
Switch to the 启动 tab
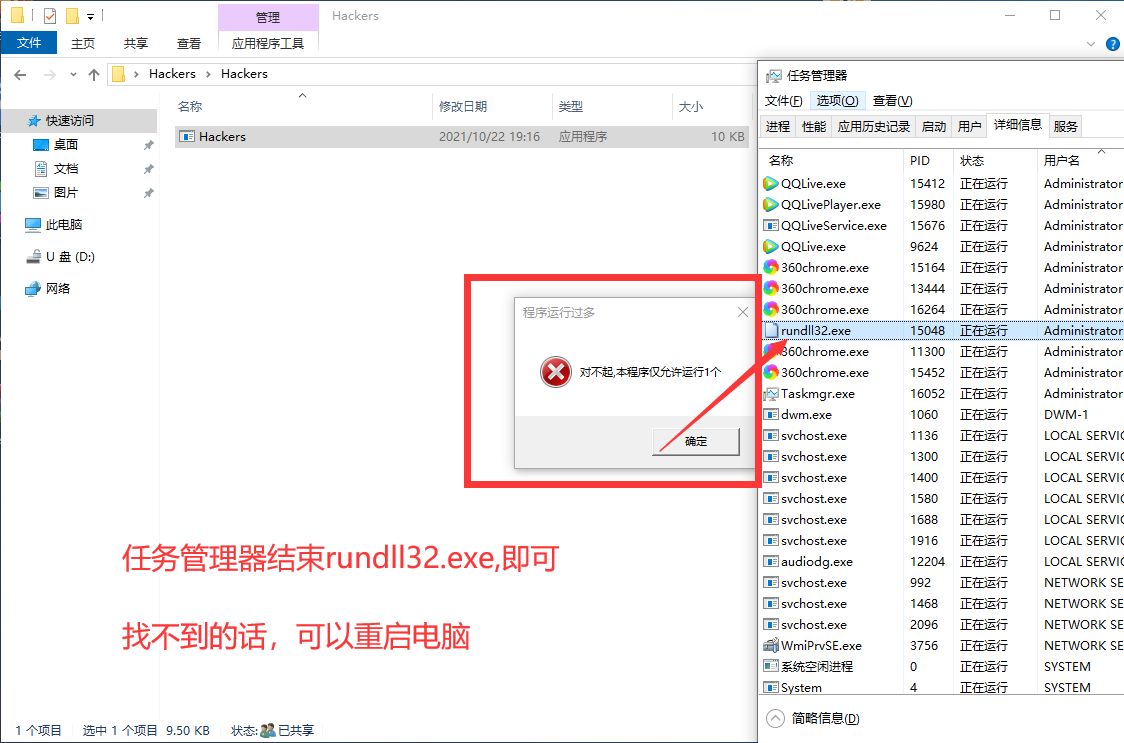[933, 127]
